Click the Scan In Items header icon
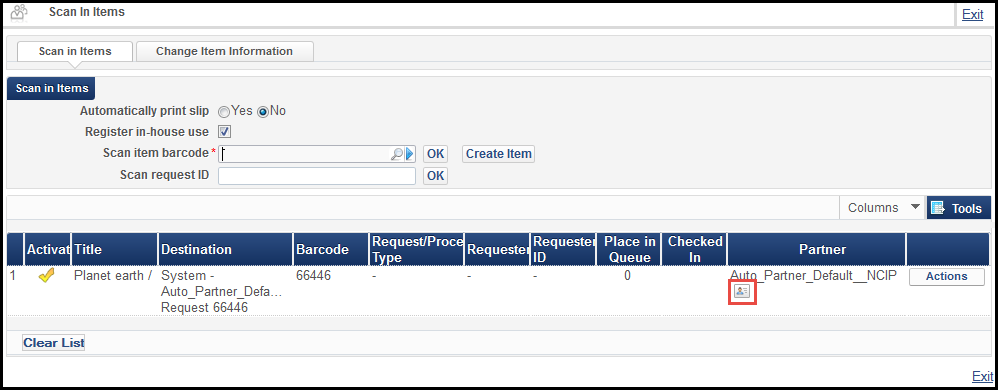 pos(20,12)
